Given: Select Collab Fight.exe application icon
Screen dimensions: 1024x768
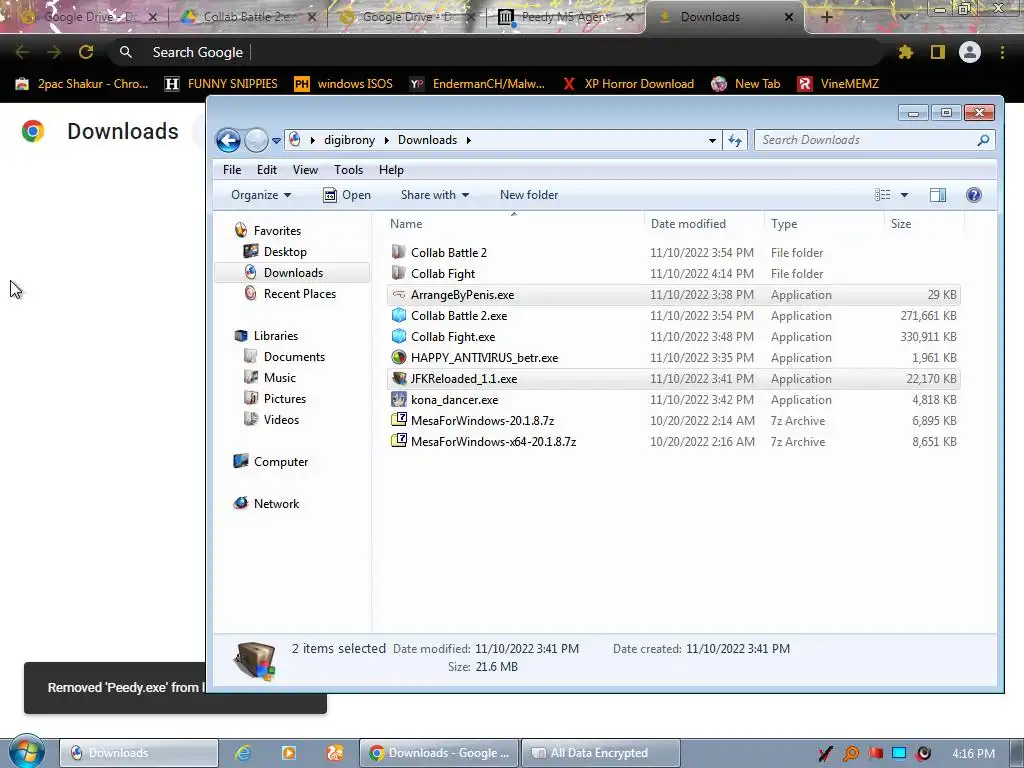Looking at the screenshot, I should coord(399,336).
